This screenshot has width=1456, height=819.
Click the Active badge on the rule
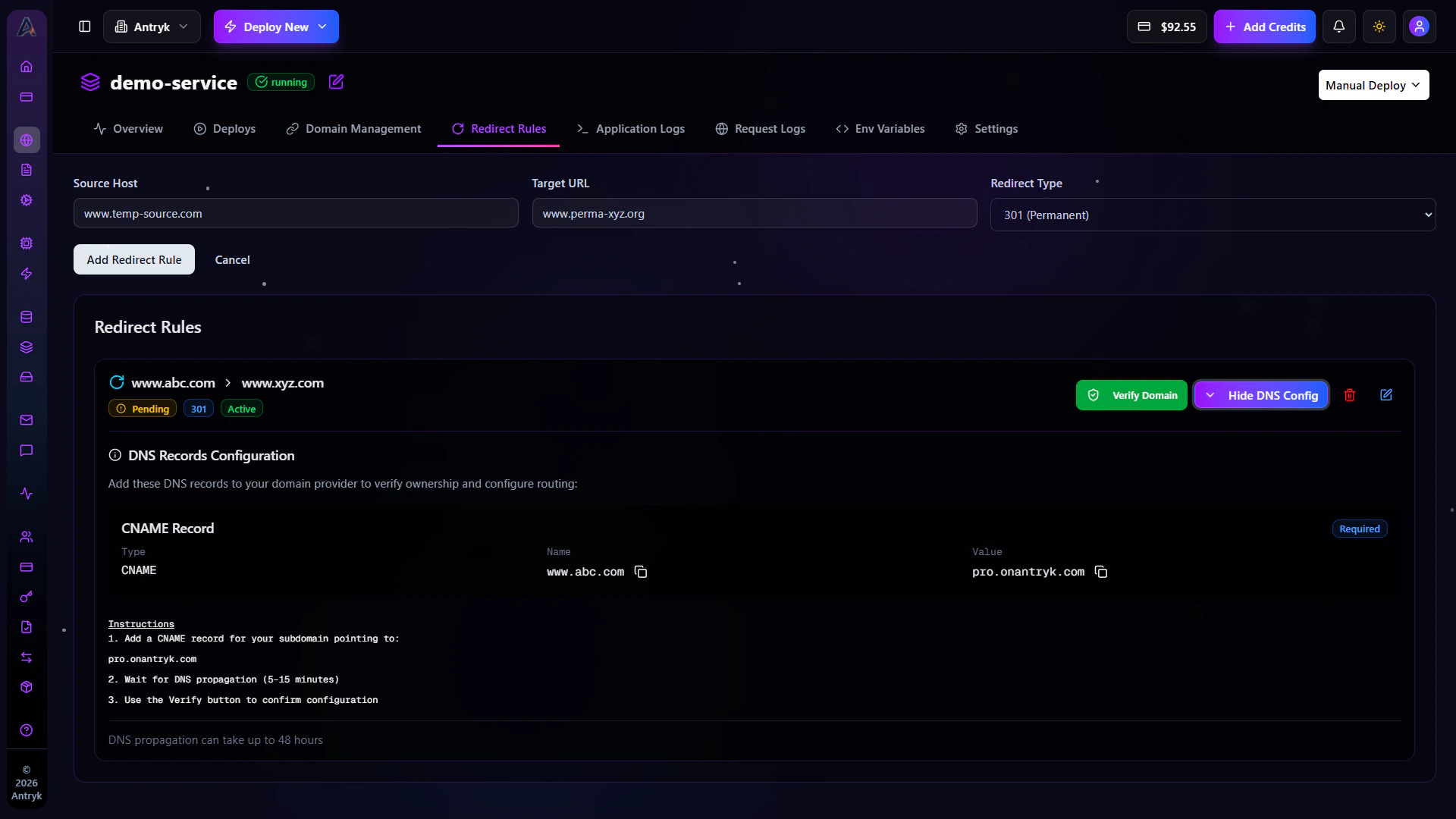pyautogui.click(x=242, y=409)
